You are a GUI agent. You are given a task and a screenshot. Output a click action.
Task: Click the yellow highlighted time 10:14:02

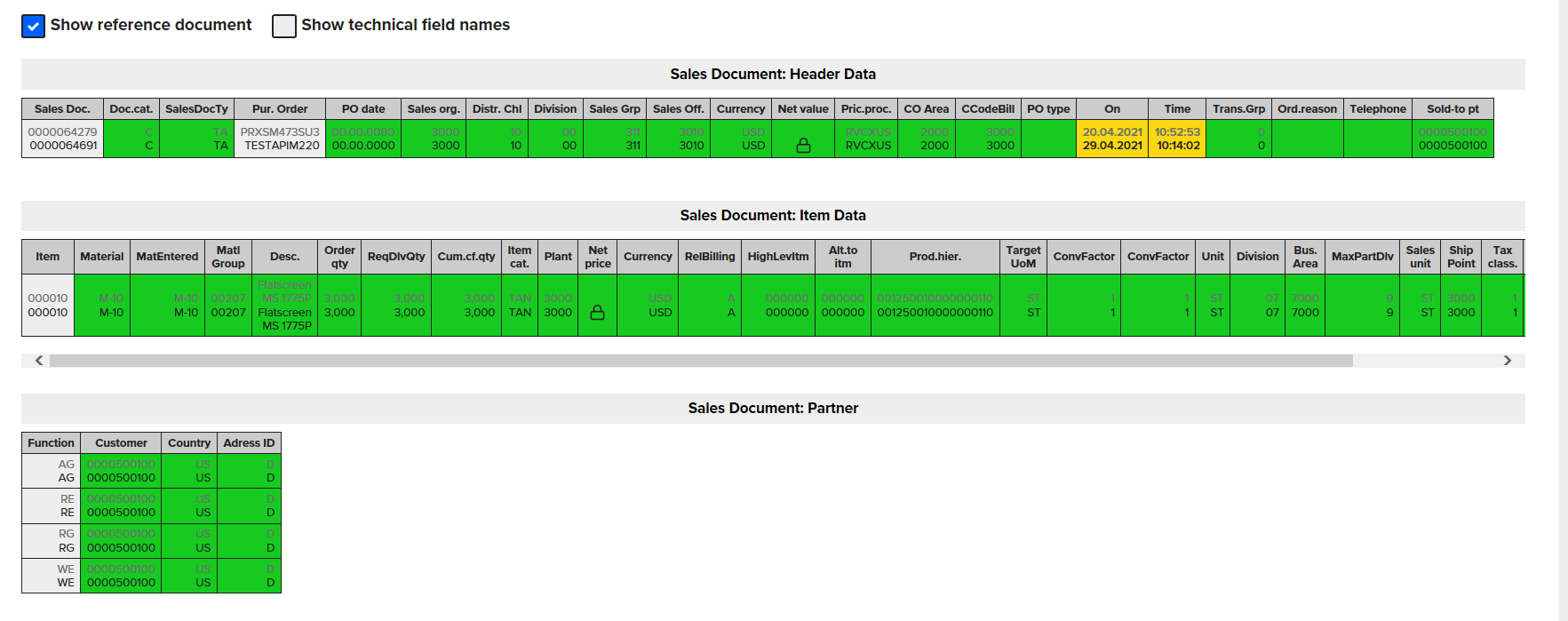(x=1178, y=146)
